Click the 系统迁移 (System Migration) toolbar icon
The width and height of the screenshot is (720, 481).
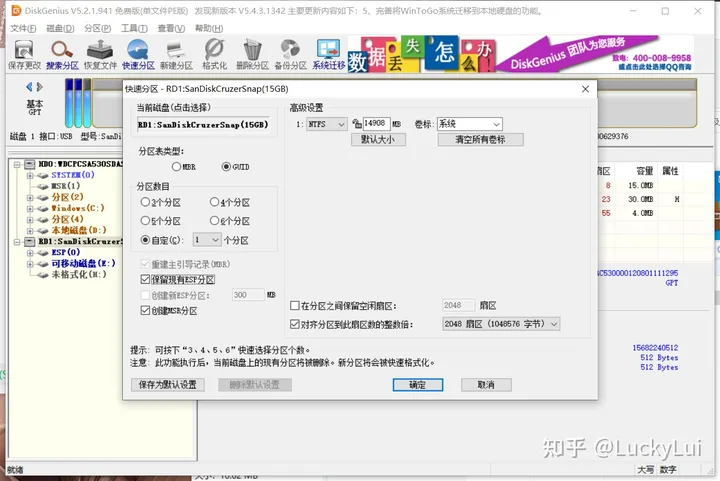[x=328, y=52]
